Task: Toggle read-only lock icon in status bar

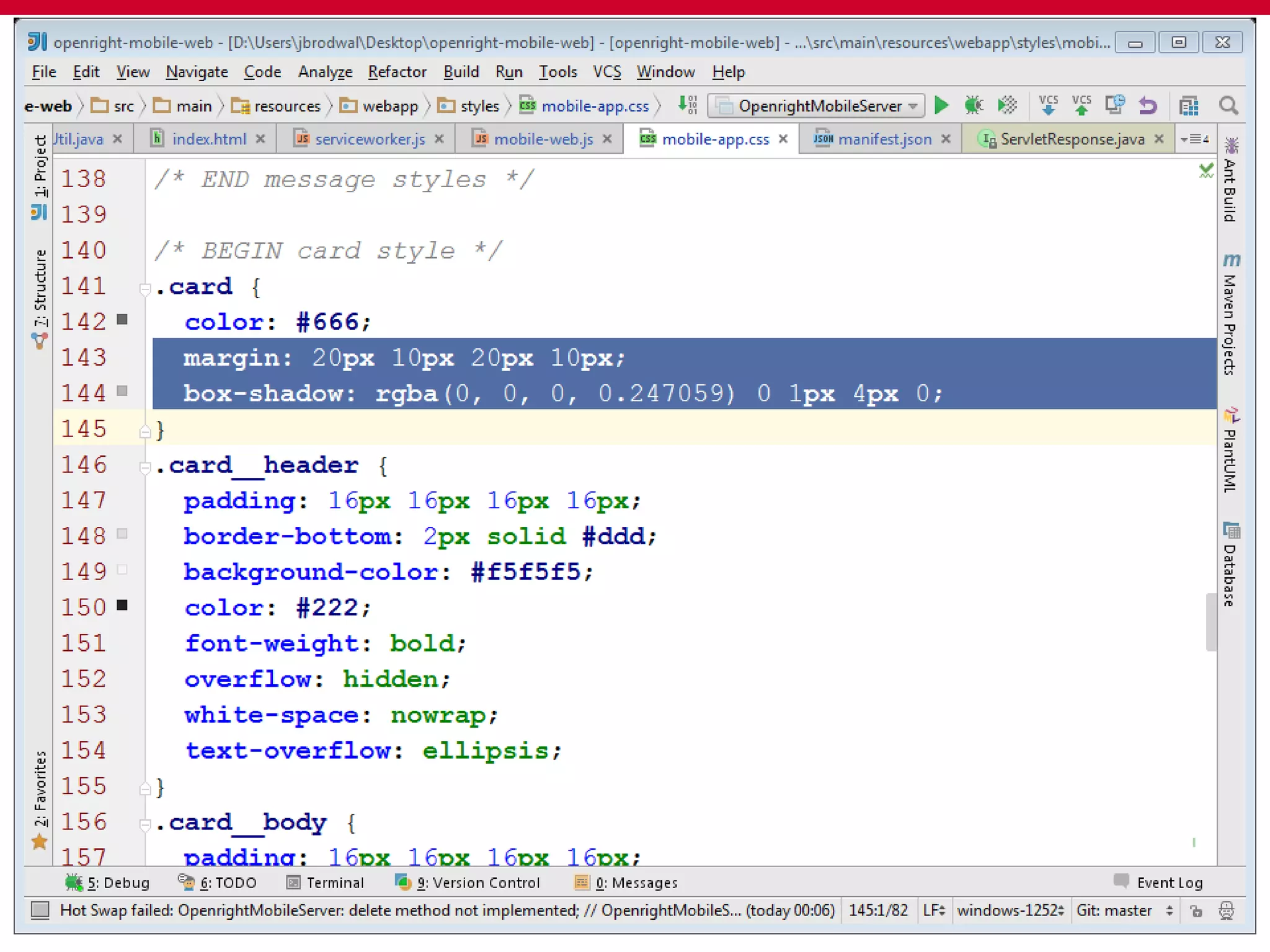Action: click(1196, 910)
